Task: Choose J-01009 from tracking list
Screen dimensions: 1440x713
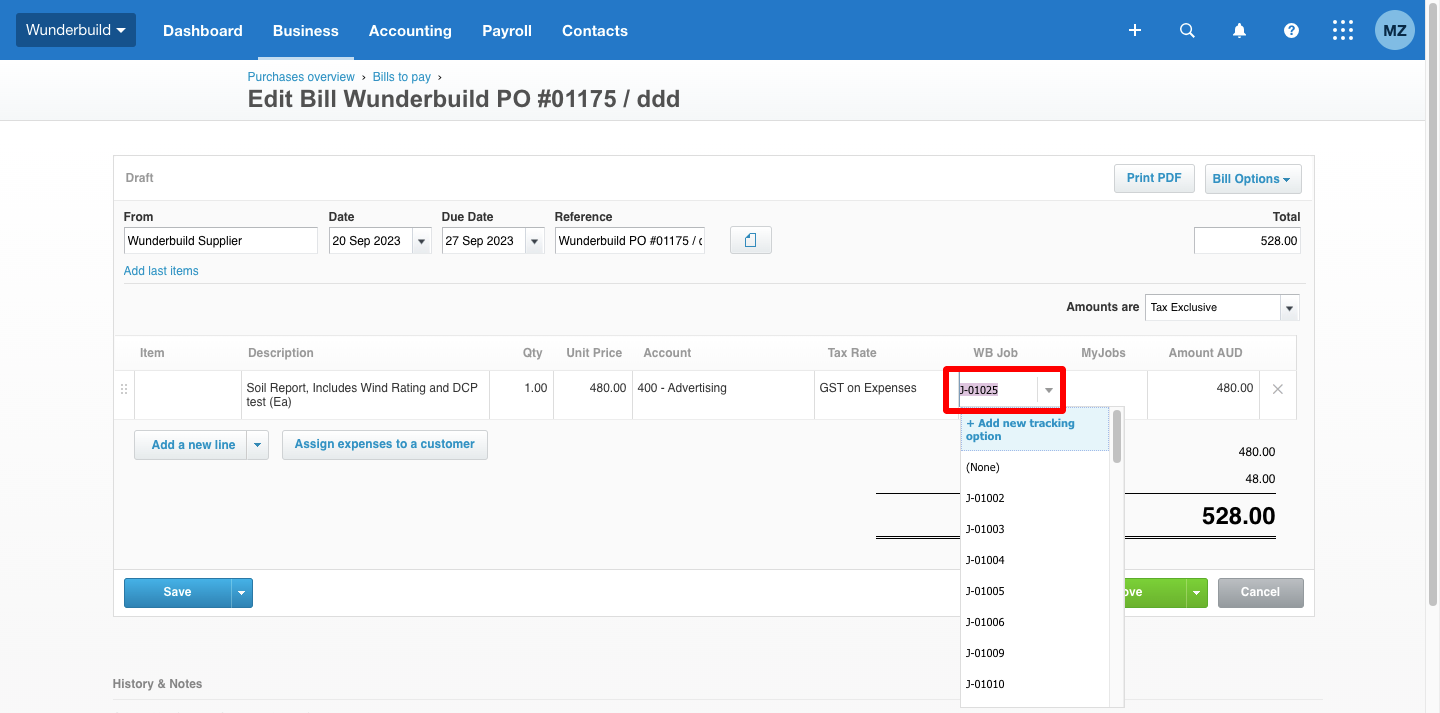Action: [1035, 653]
